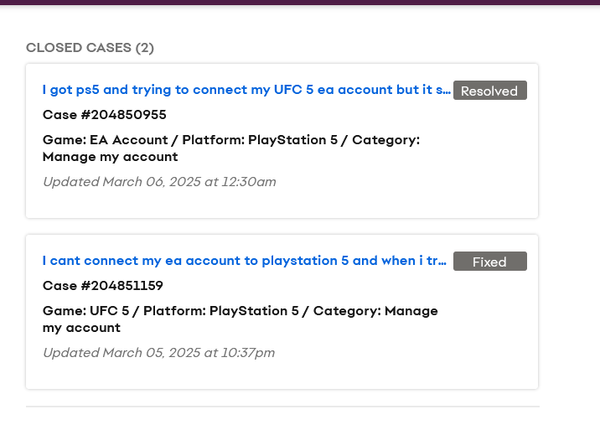Click the divider line below the closed cases
Viewport: 600px width, 436px height.
pyautogui.click(x=283, y=407)
